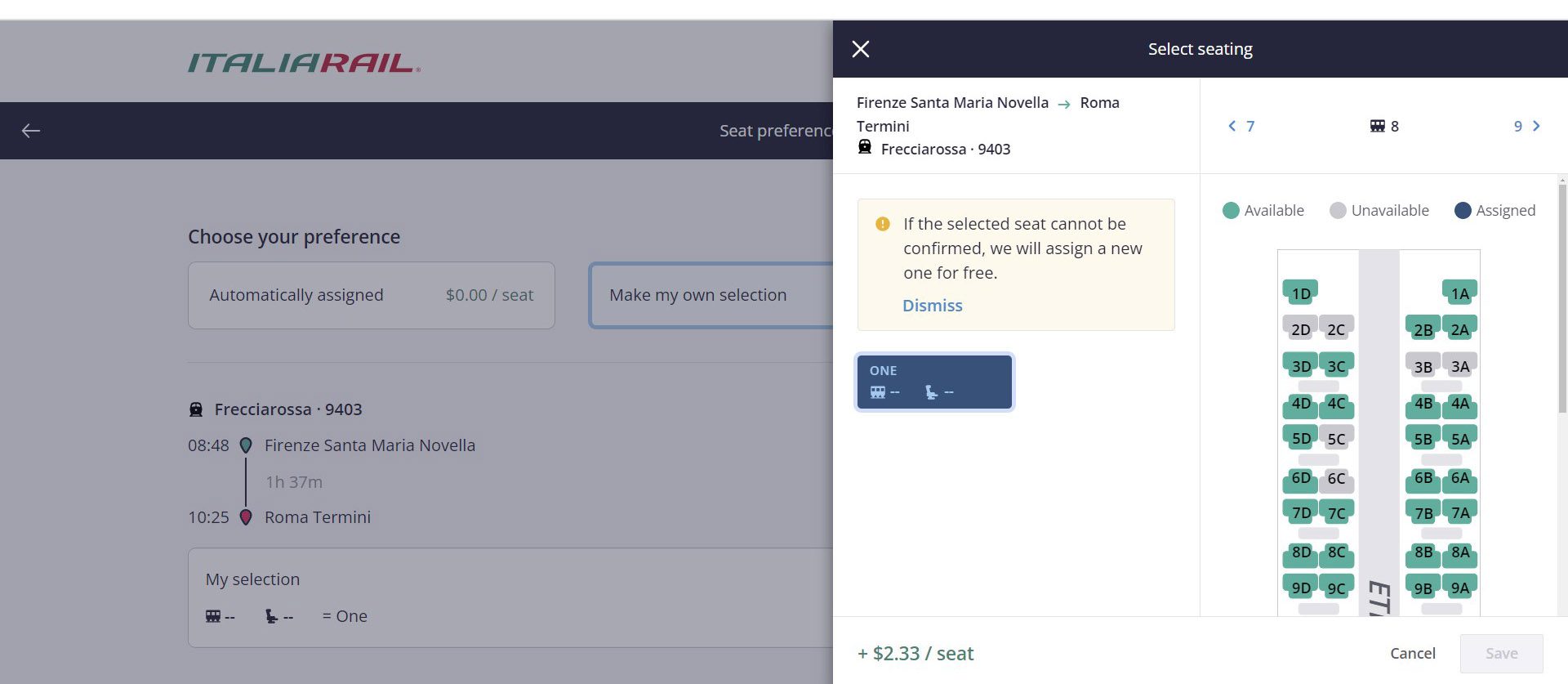Dismiss the seat confirmation notice
1568x684 pixels.
(x=932, y=306)
